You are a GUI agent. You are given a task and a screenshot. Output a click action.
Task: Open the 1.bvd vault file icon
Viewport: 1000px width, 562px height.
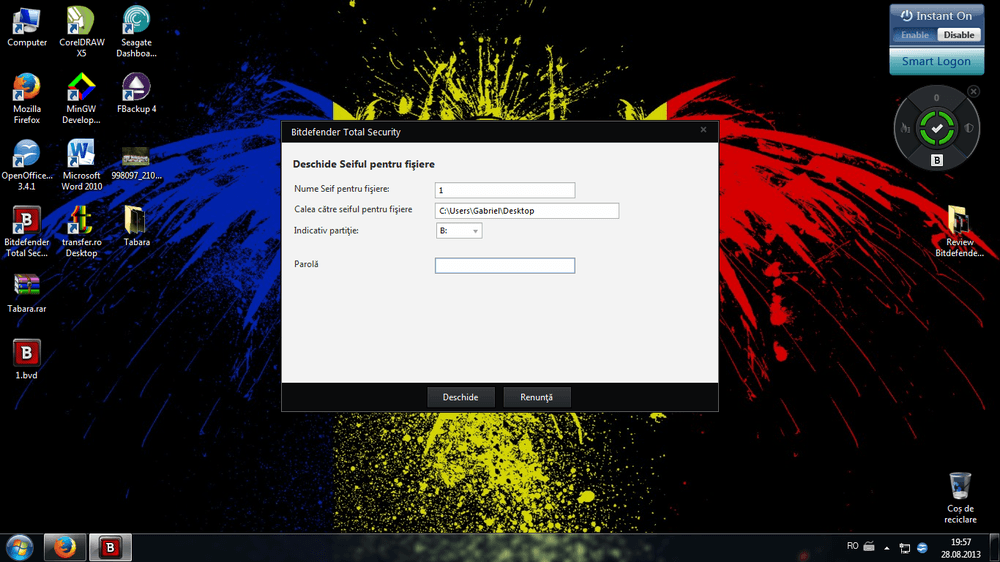click(x=26, y=354)
